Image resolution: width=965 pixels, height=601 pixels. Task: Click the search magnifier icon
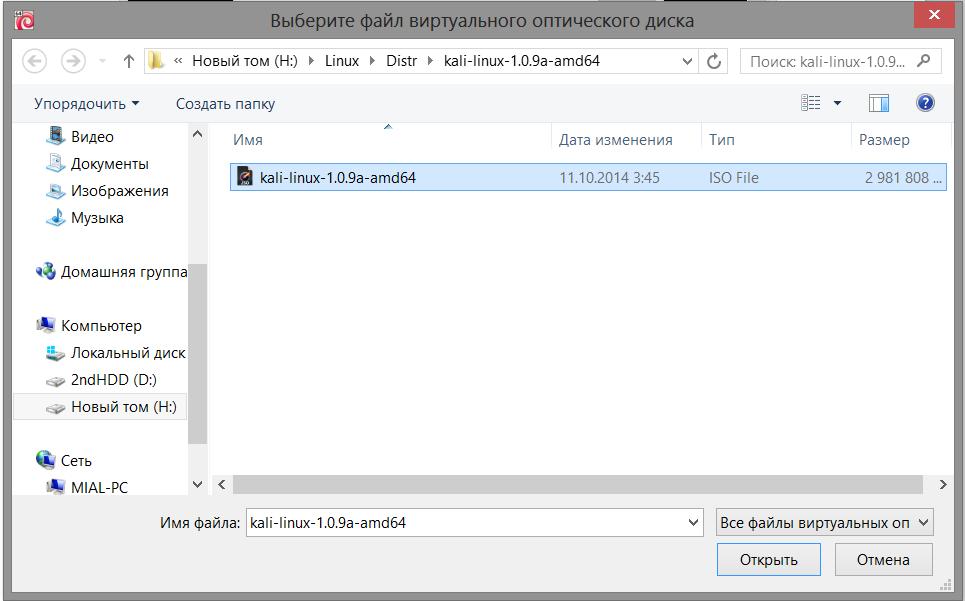[923, 61]
